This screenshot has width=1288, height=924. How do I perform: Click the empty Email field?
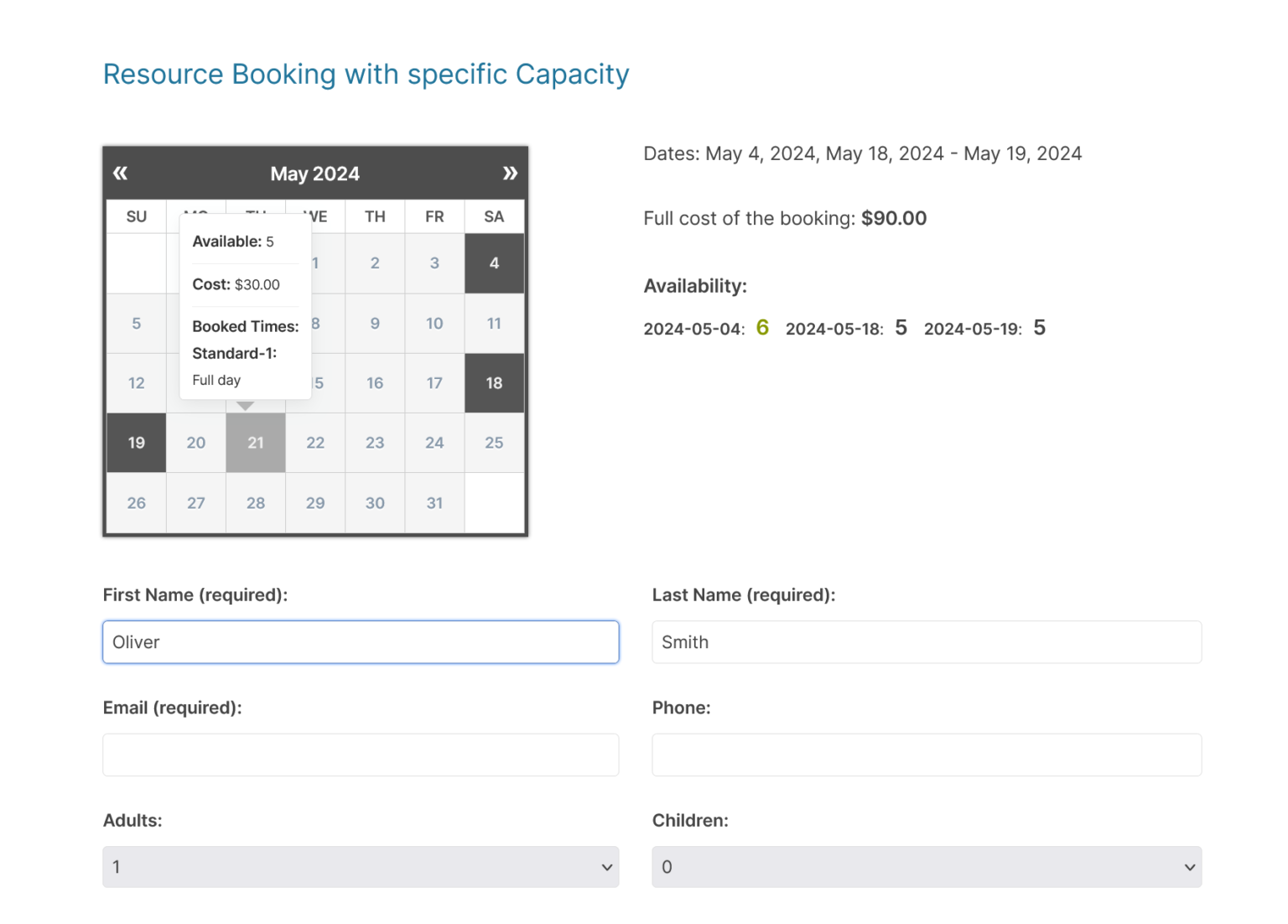[x=361, y=755]
